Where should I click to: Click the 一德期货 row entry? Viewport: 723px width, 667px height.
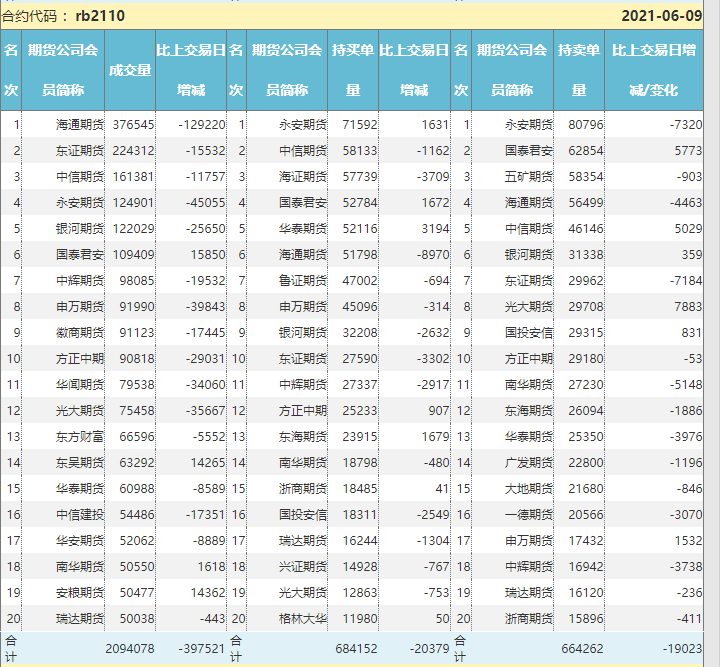[x=529, y=515]
